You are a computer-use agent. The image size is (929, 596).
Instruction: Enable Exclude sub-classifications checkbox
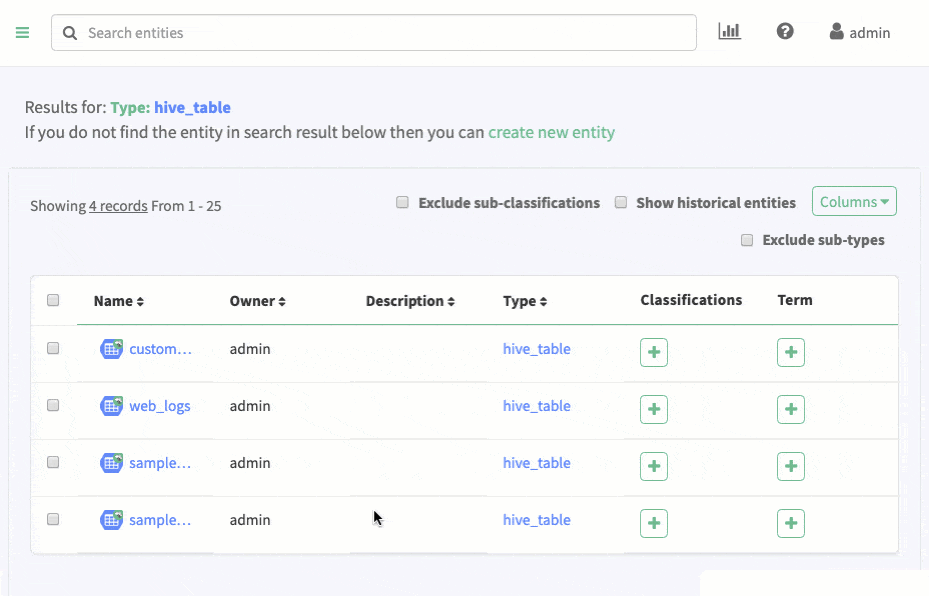coord(402,202)
